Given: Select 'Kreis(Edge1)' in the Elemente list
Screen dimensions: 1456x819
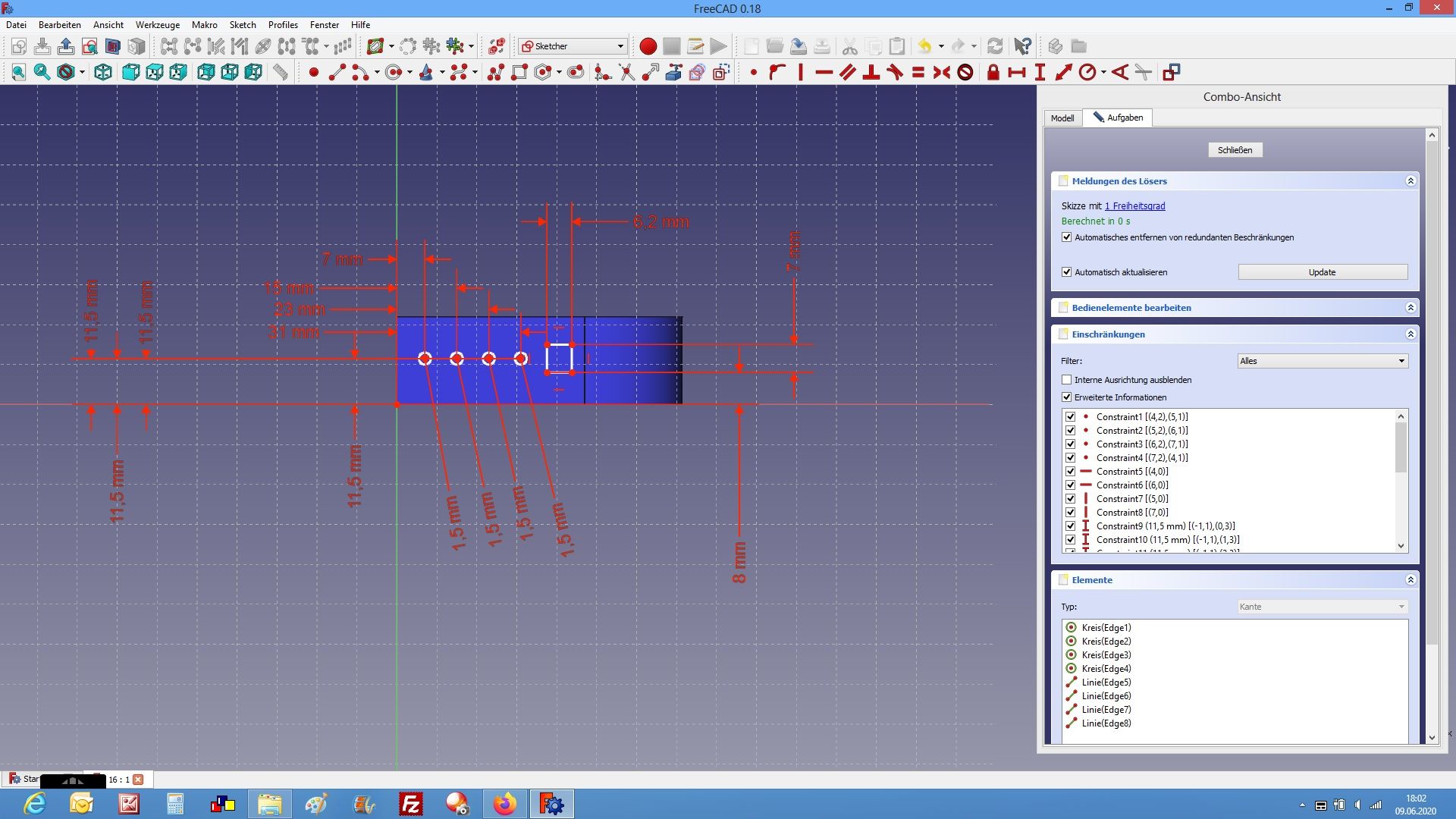Looking at the screenshot, I should (1106, 628).
